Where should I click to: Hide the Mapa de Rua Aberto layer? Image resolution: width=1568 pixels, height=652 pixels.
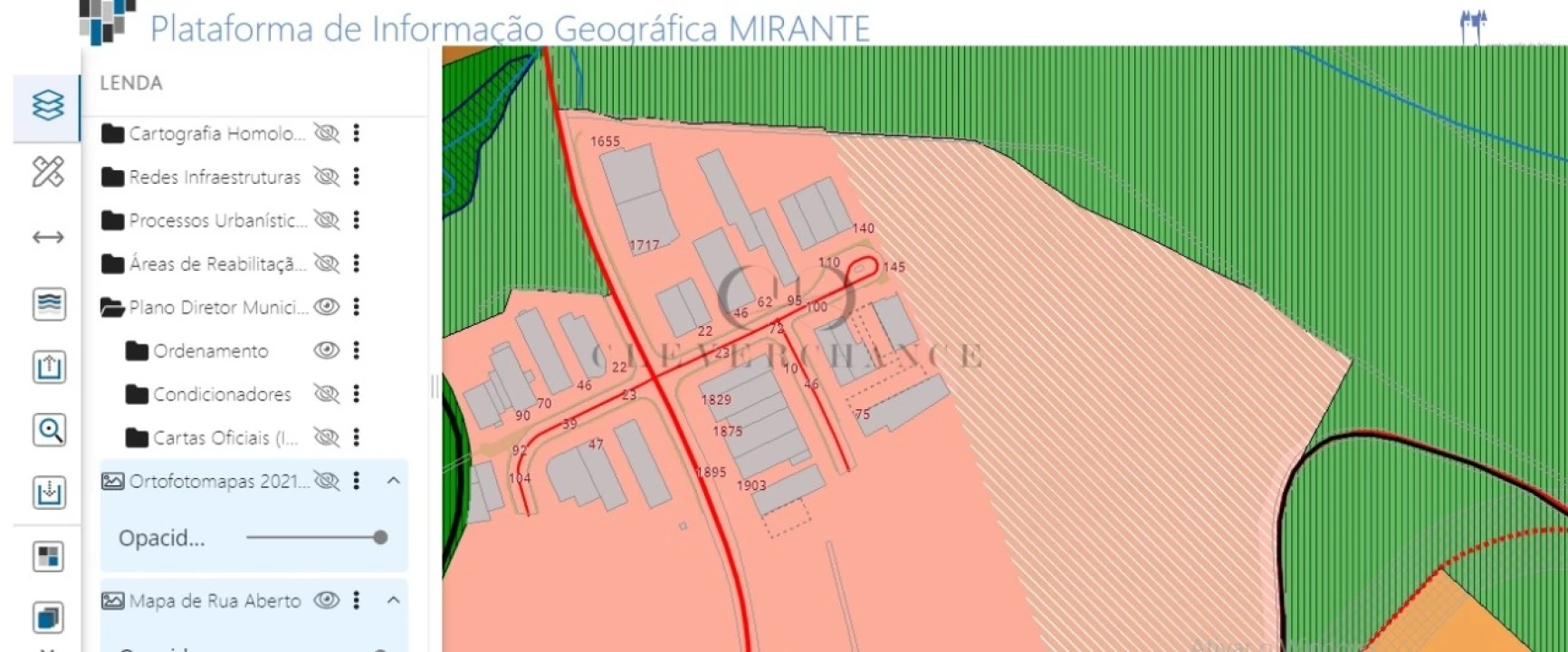tap(327, 599)
